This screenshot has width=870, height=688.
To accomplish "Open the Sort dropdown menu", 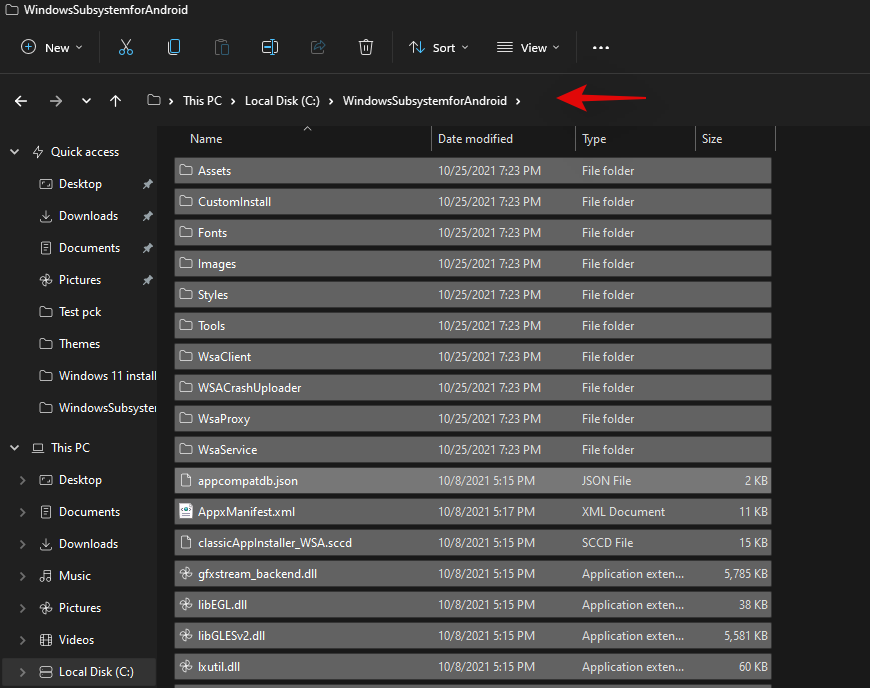I will pos(438,47).
